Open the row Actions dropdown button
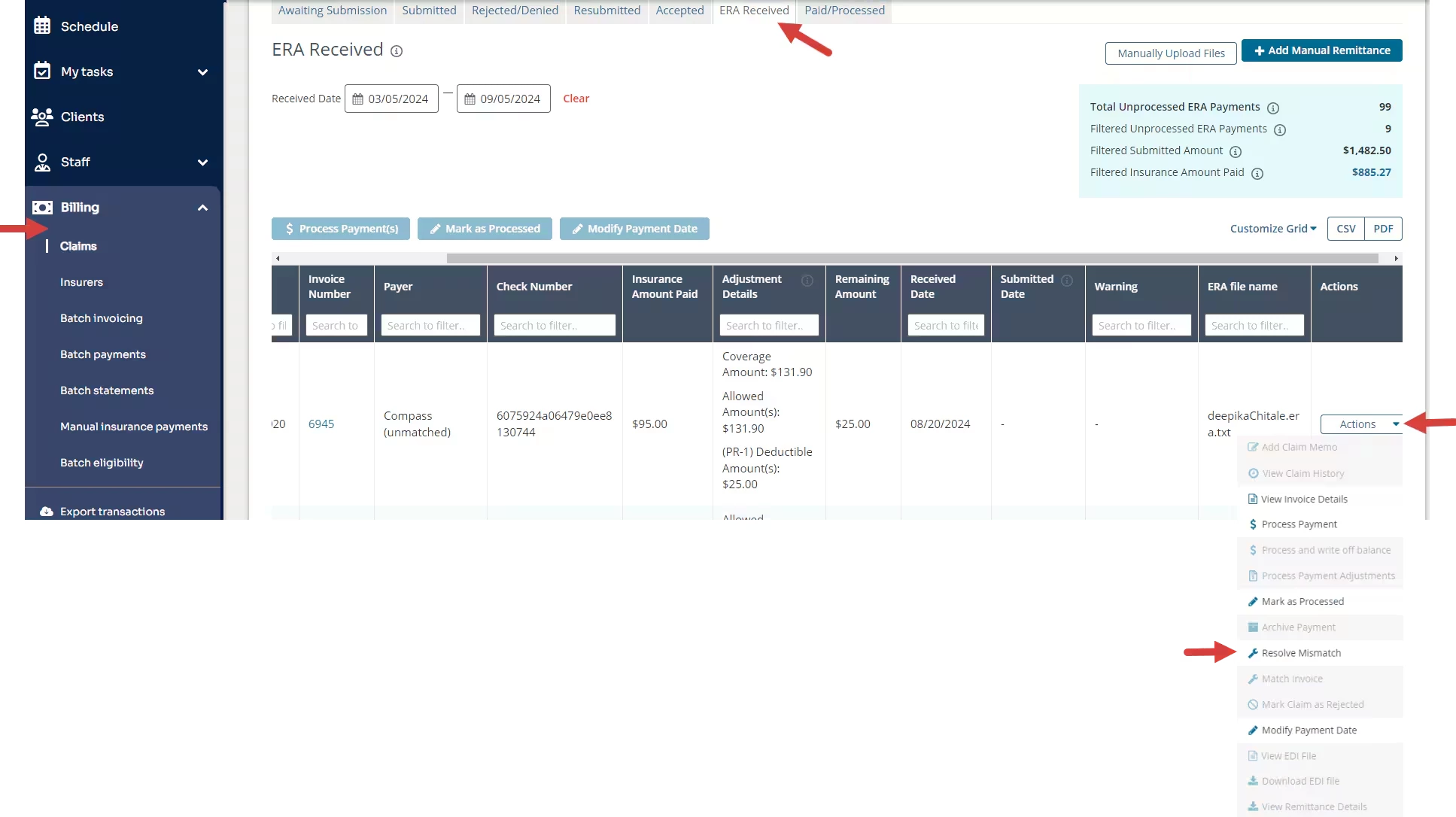1456x817 pixels. 1361,424
